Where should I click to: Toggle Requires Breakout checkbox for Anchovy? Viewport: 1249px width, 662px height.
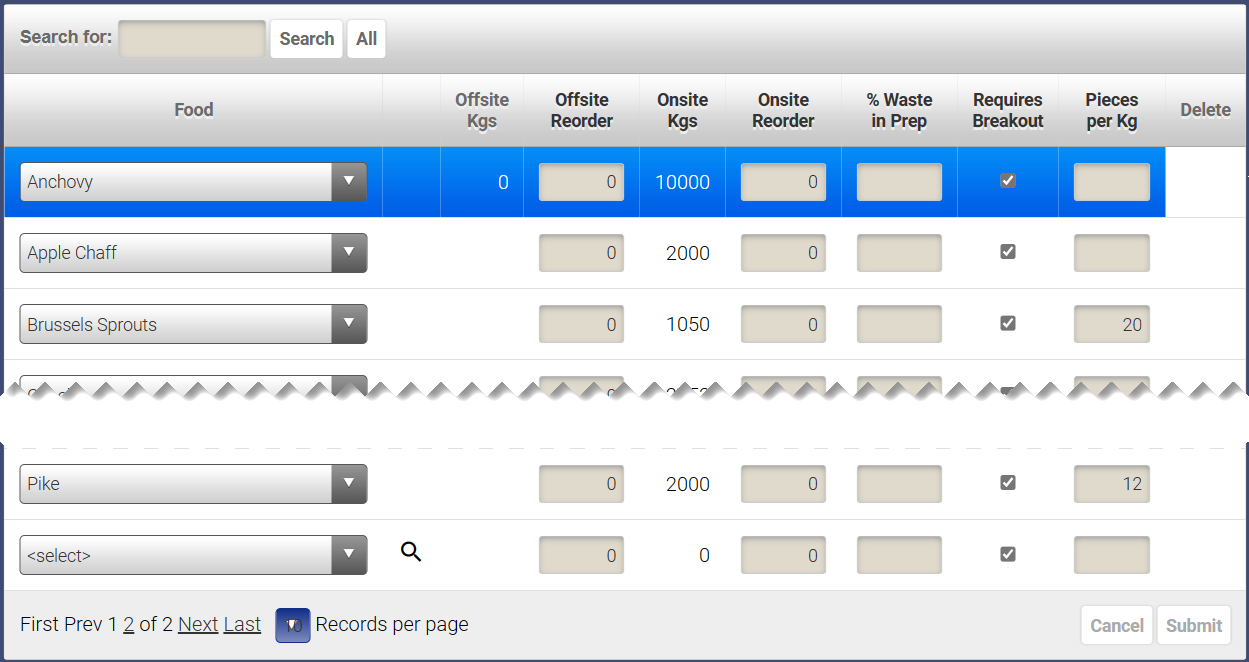tap(1008, 181)
